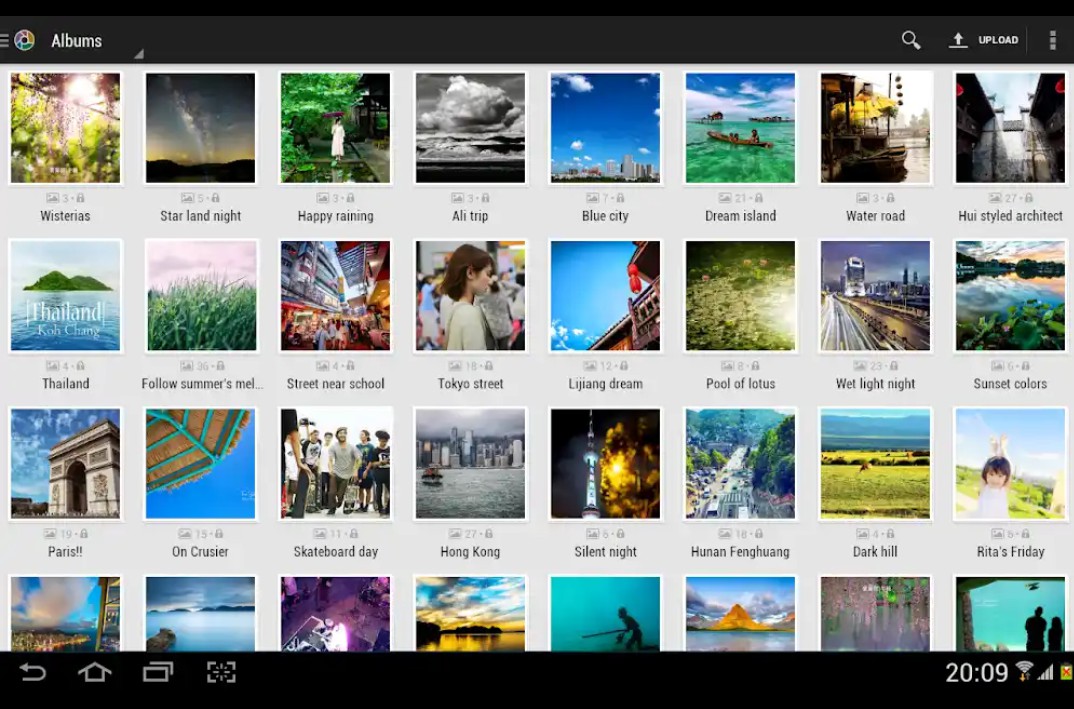1074x709 pixels.
Task: Tap the Paris!! album thumbnail
Action: click(65, 464)
